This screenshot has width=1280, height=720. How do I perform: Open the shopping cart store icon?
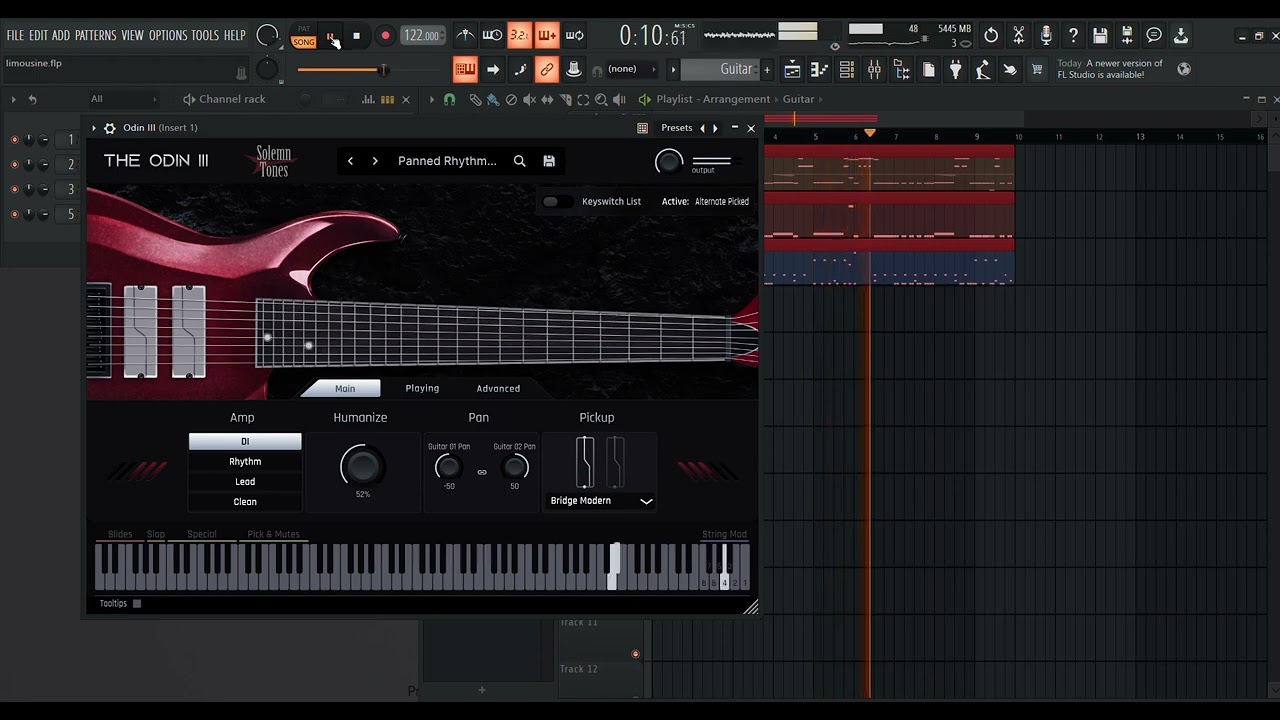point(1037,69)
